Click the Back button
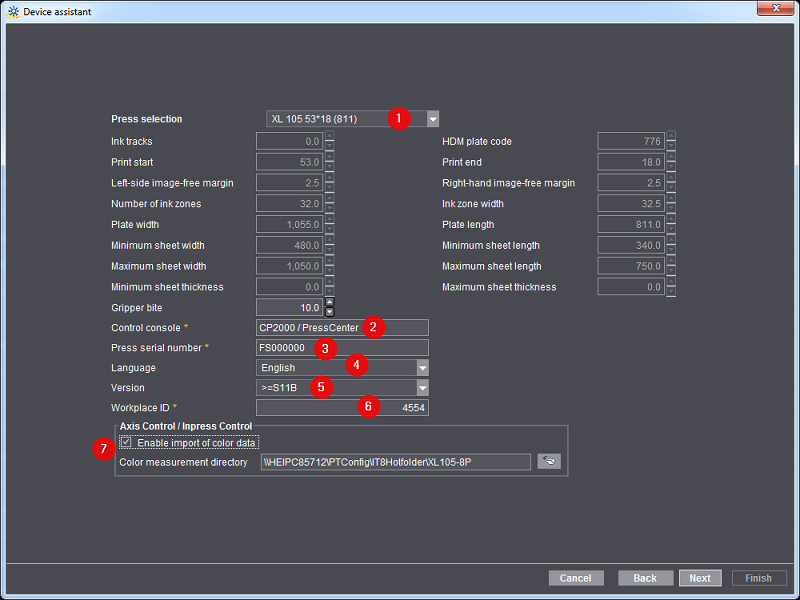Image resolution: width=800 pixels, height=600 pixels. [x=645, y=577]
